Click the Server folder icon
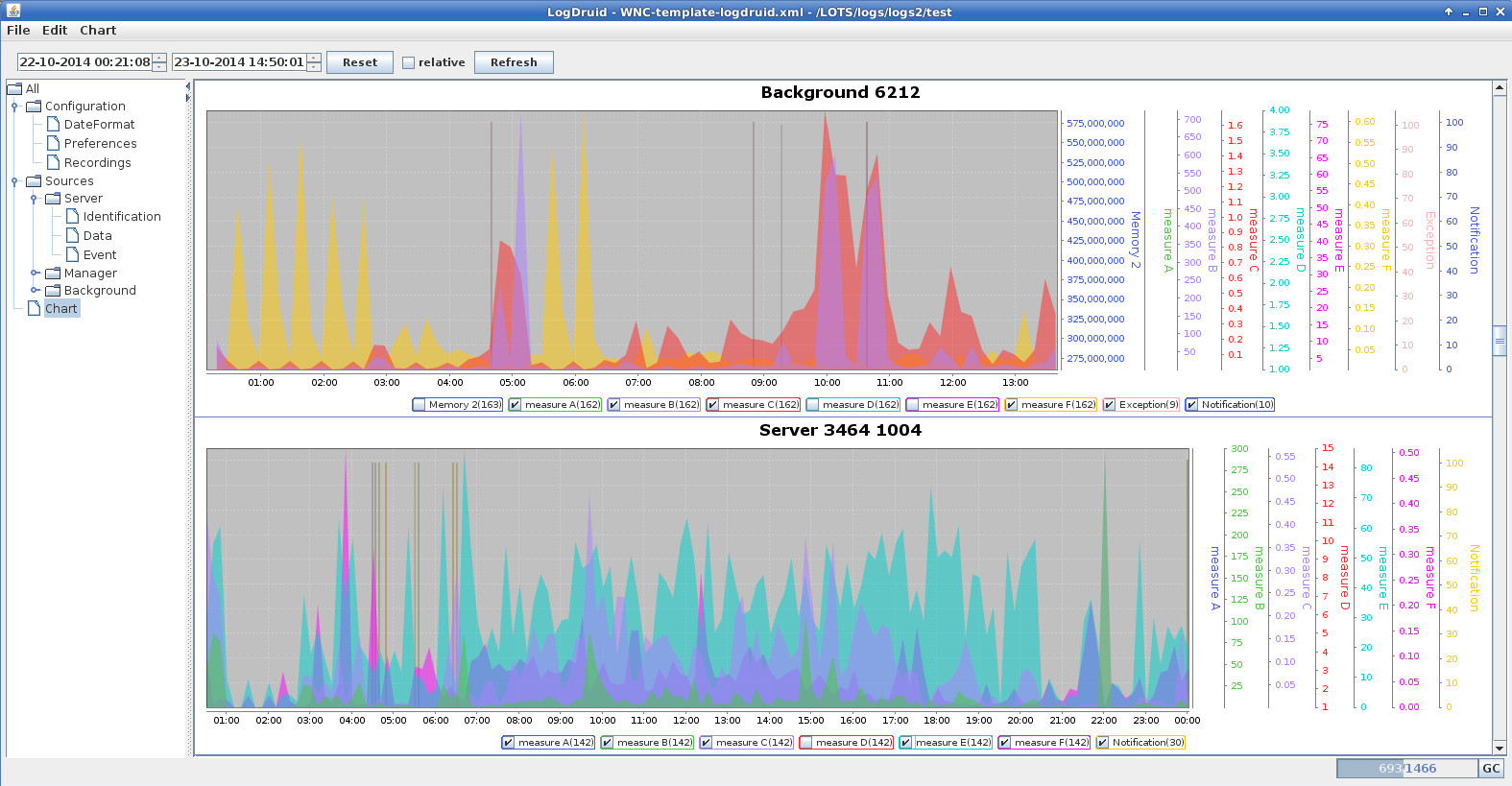Viewport: 1512px width, 786px height. (x=53, y=199)
